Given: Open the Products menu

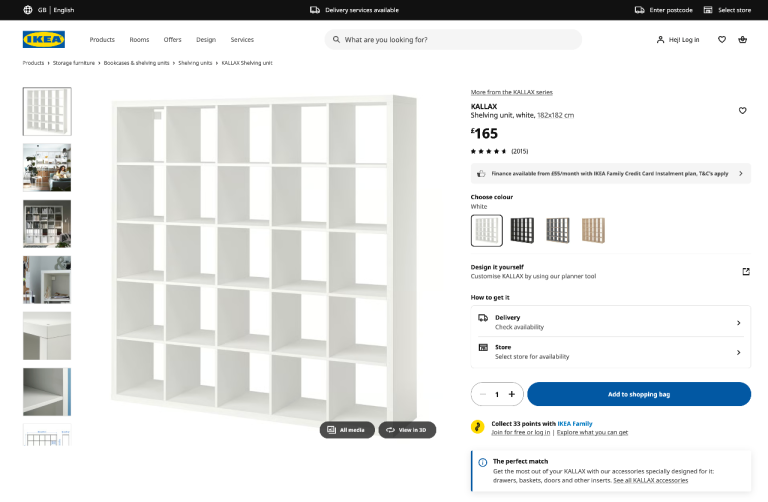Looking at the screenshot, I should [102, 40].
